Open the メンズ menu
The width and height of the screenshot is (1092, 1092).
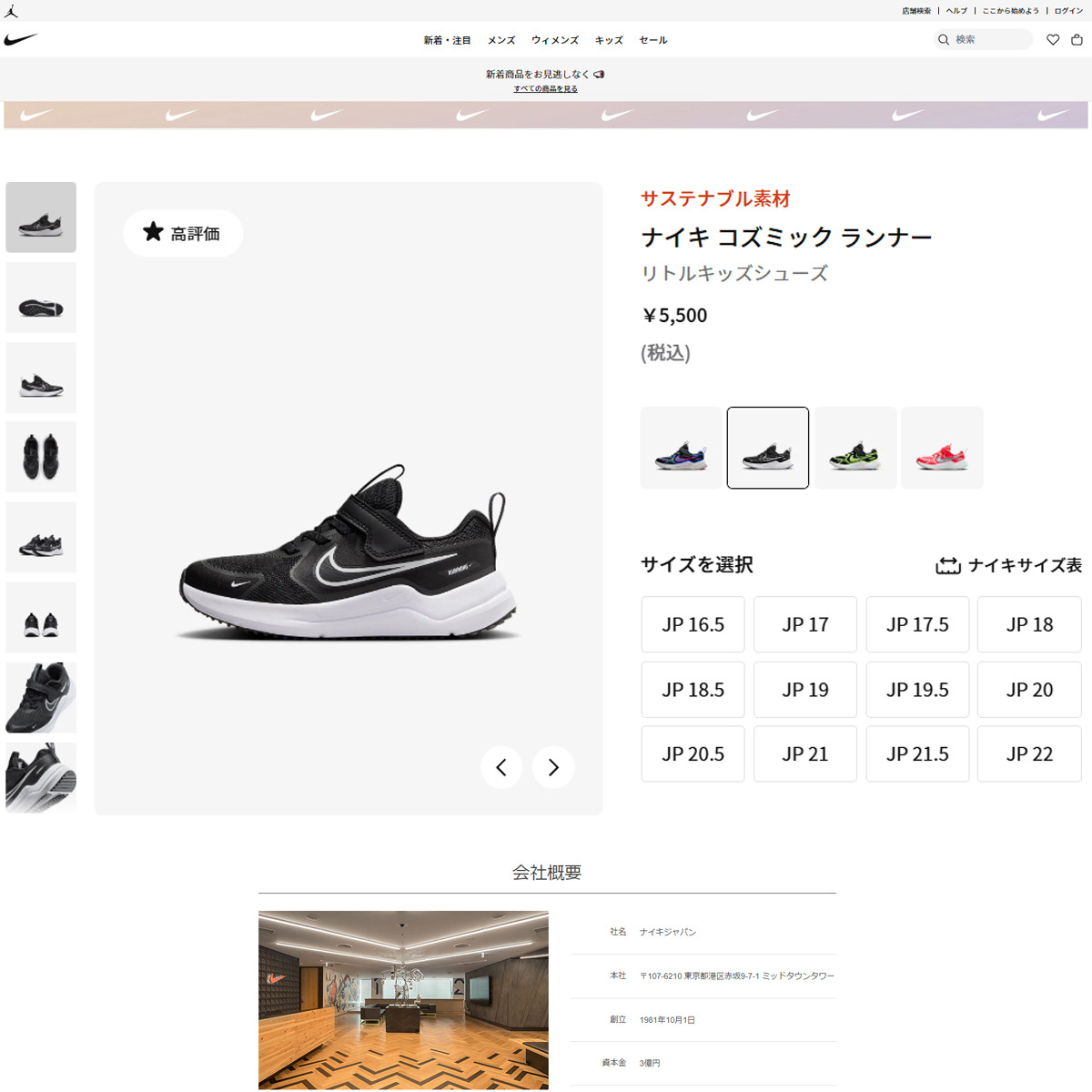(501, 40)
